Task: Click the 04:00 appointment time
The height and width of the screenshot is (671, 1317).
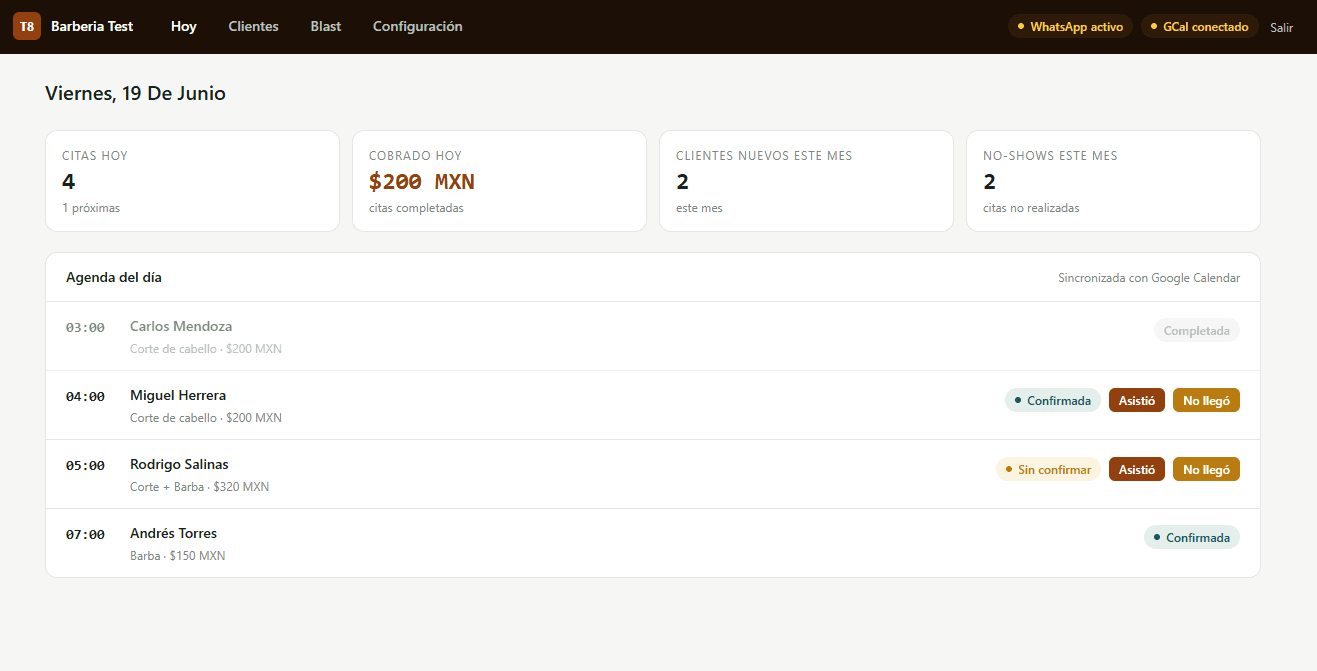Action: tap(85, 396)
